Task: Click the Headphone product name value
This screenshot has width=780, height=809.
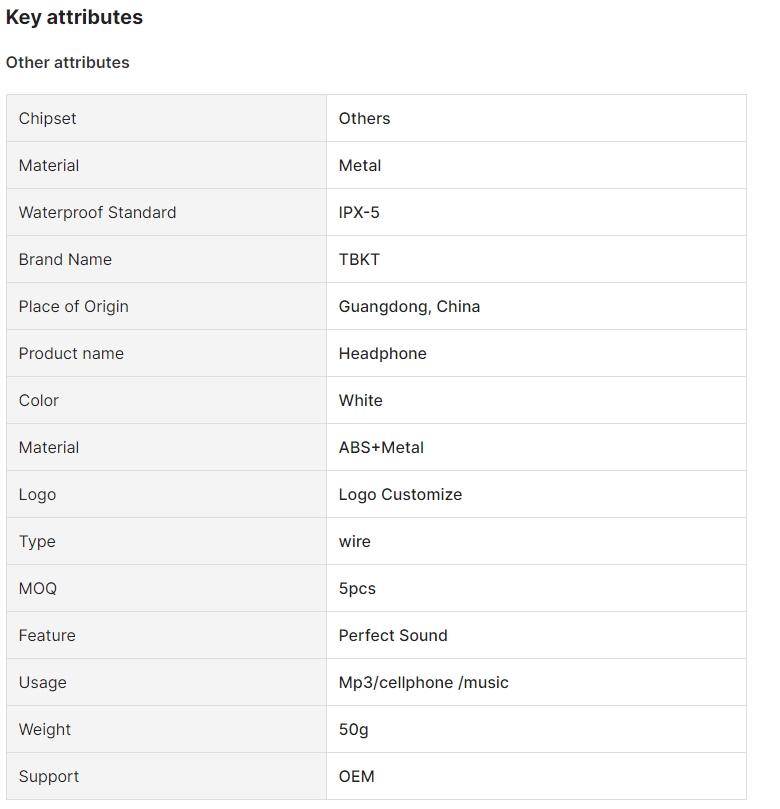Action: click(382, 353)
